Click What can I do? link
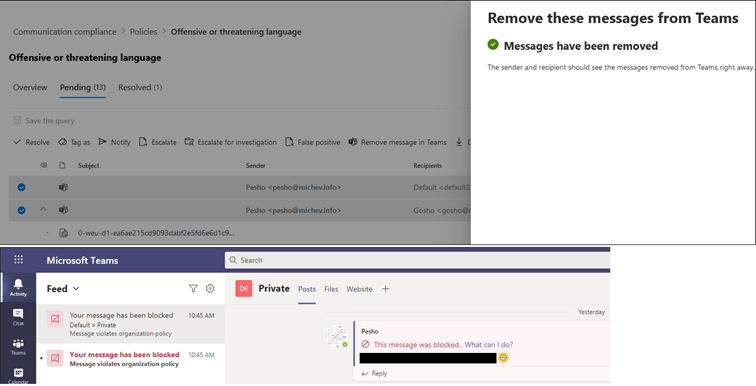This screenshot has height=386, width=756. 488,345
